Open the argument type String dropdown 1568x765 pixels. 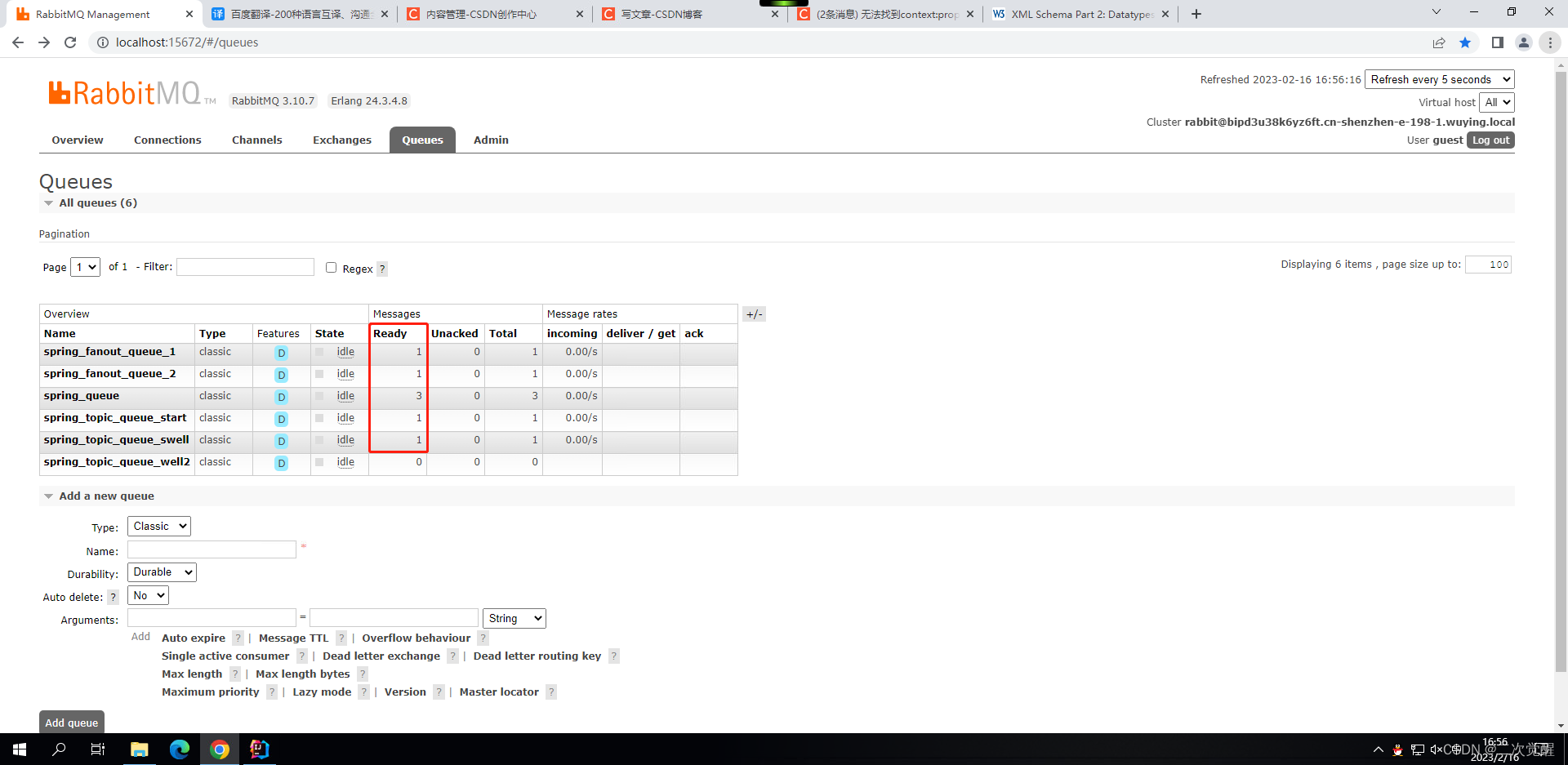click(x=514, y=618)
